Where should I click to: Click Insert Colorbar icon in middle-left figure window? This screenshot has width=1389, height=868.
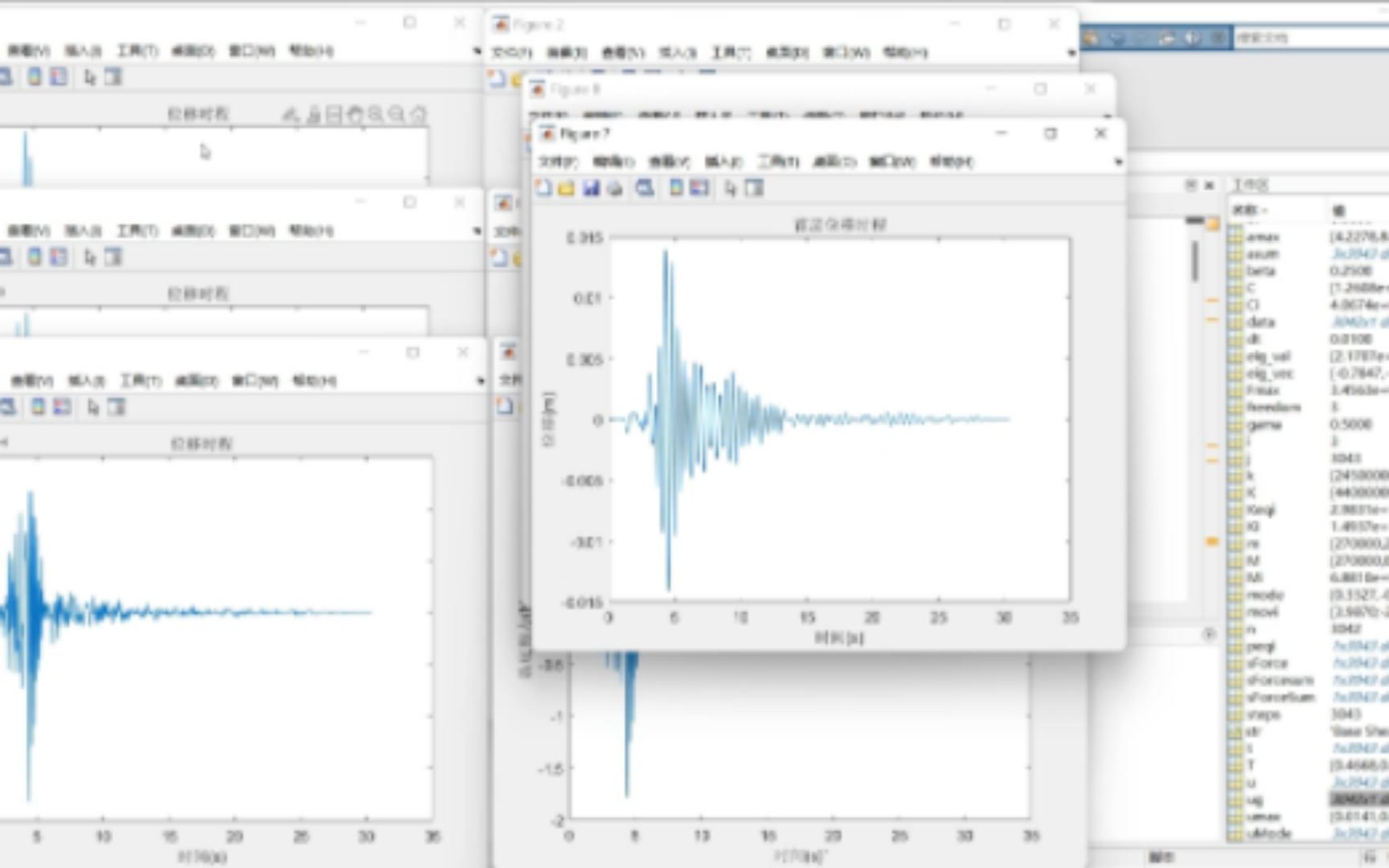click(35, 257)
